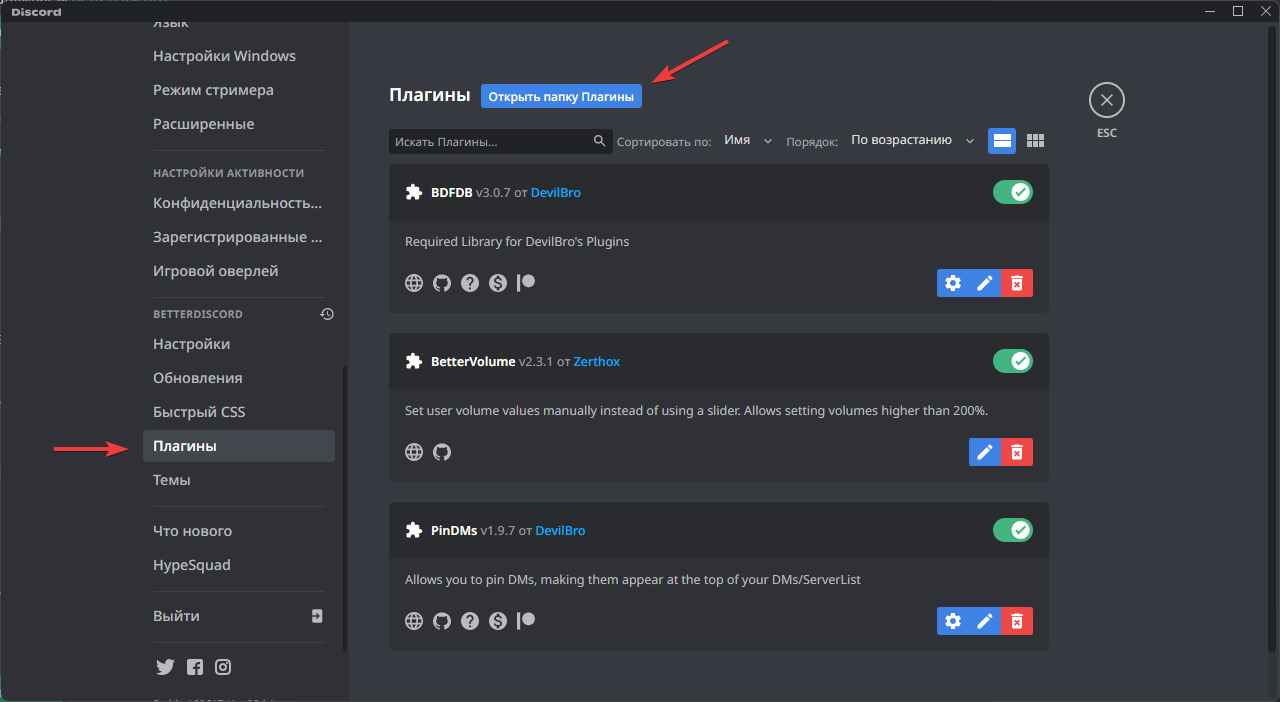
Task: Open BetterVolume GitHub icon
Action: [442, 452]
